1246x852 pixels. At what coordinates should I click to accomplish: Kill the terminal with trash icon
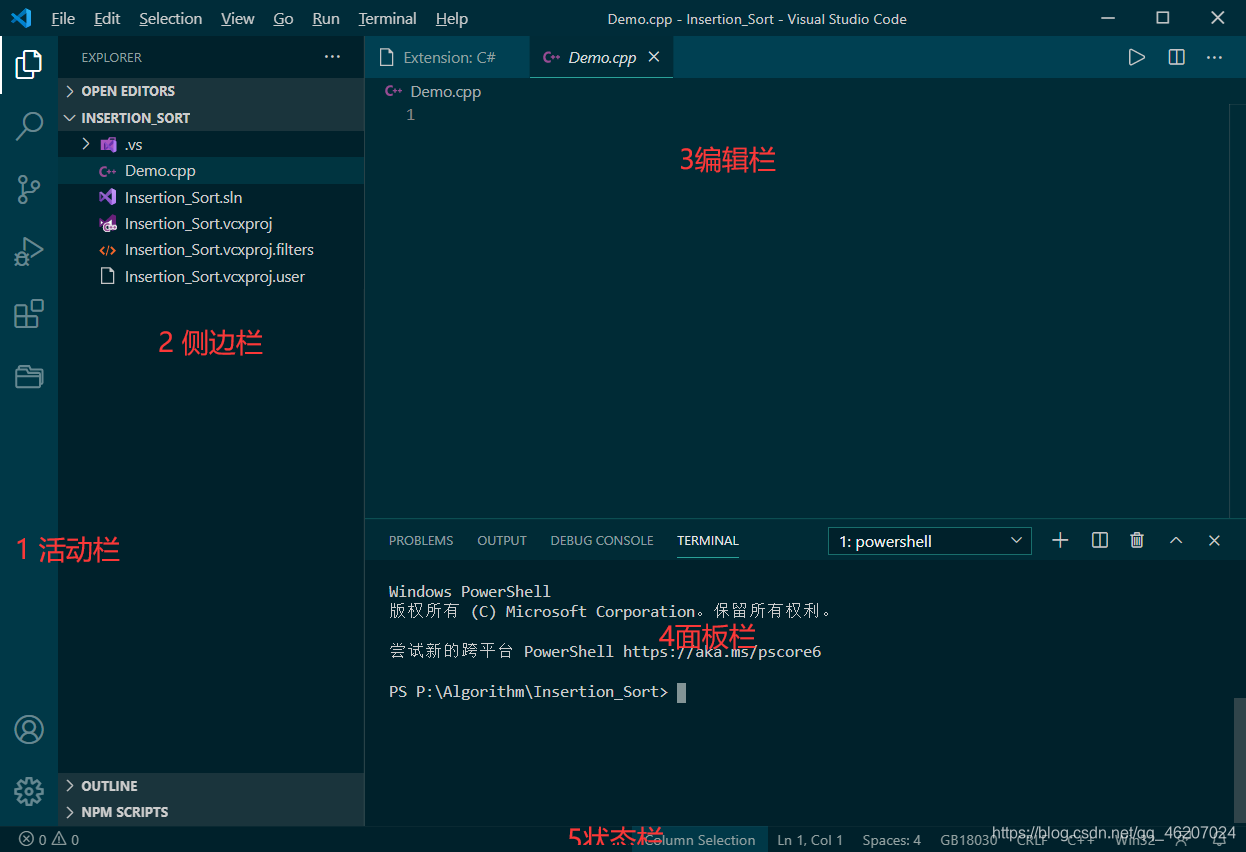1137,540
